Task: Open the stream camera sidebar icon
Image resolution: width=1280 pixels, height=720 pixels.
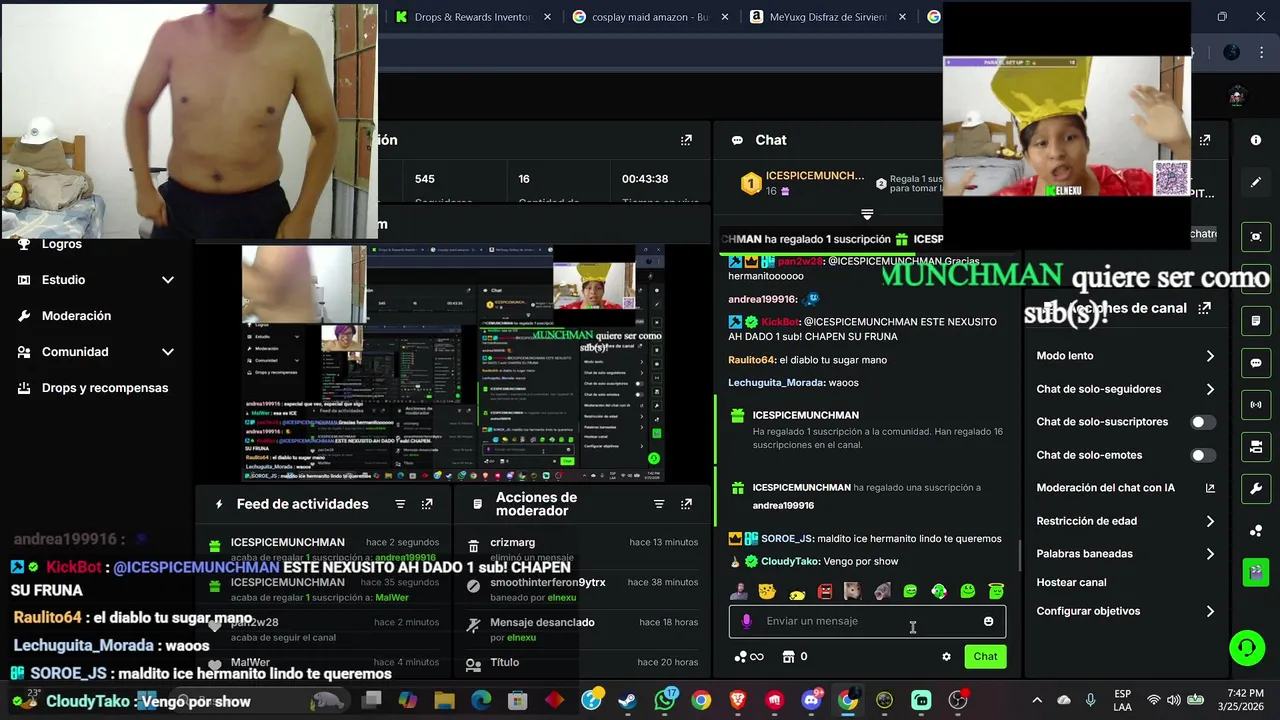Action: [x=1256, y=446]
